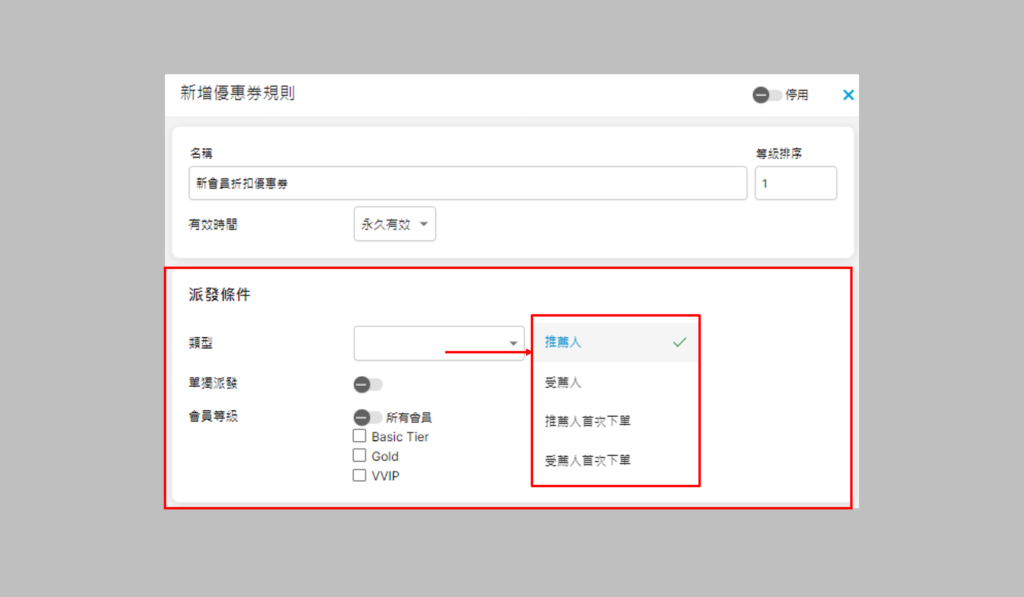Toggle the 停用 switch
The height and width of the screenshot is (597, 1024).
pyautogui.click(x=768, y=95)
